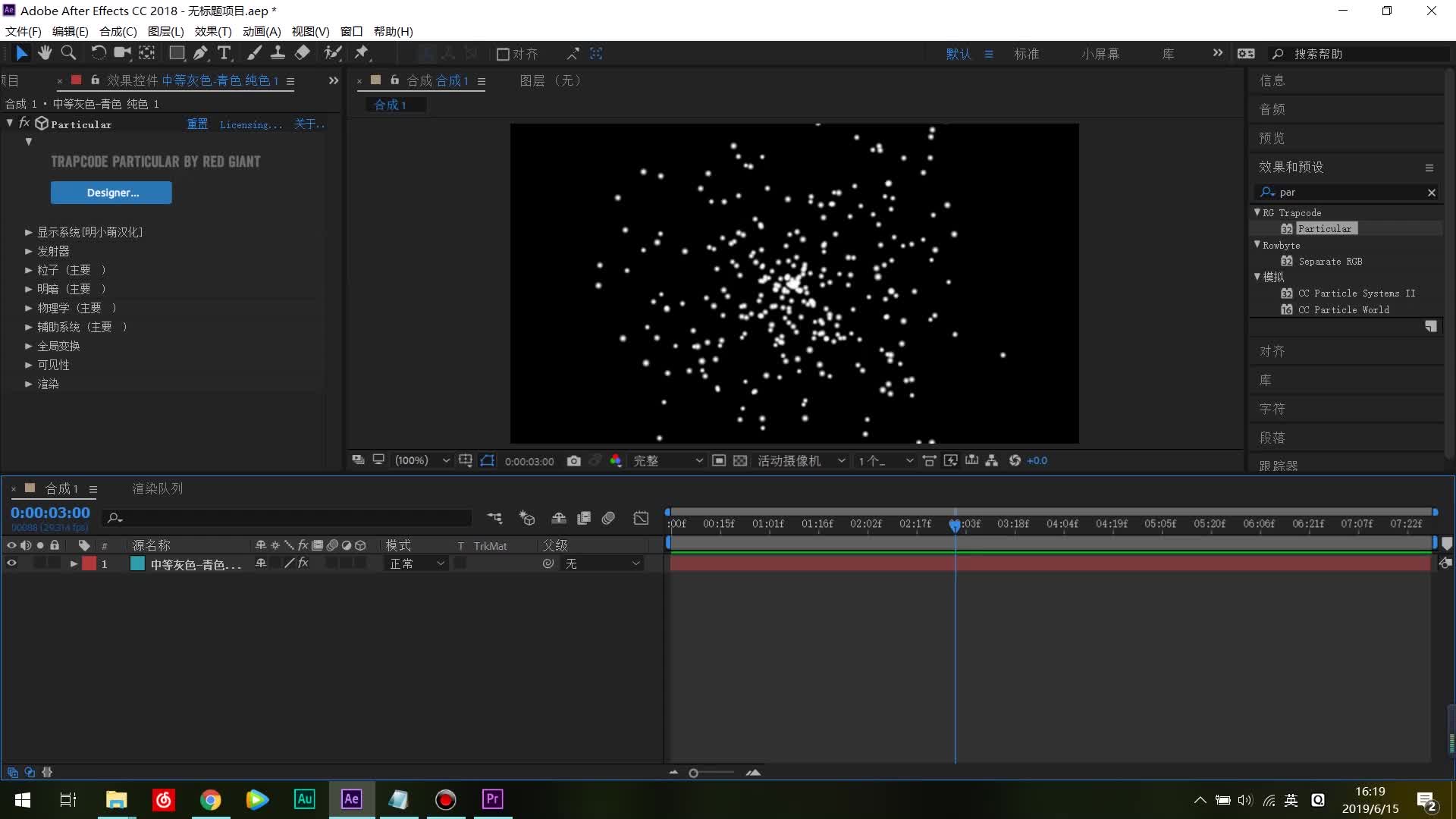
Task: Open the 正常 blend mode dropdown
Action: [x=416, y=563]
